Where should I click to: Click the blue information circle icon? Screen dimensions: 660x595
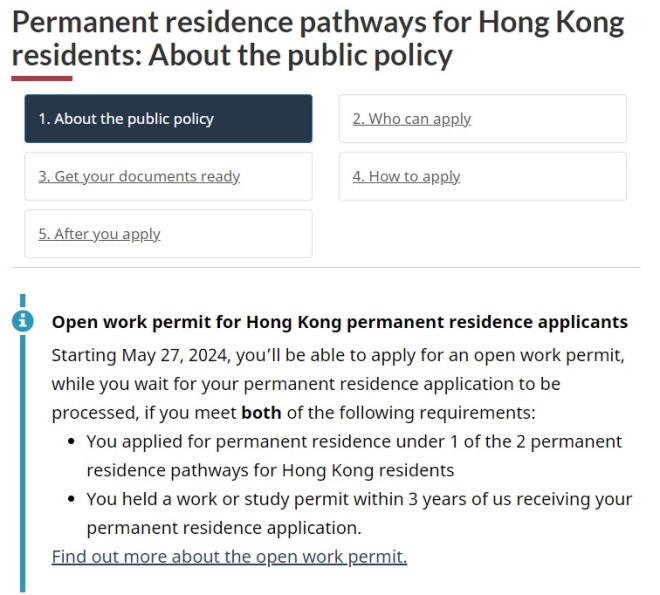coord(23,321)
